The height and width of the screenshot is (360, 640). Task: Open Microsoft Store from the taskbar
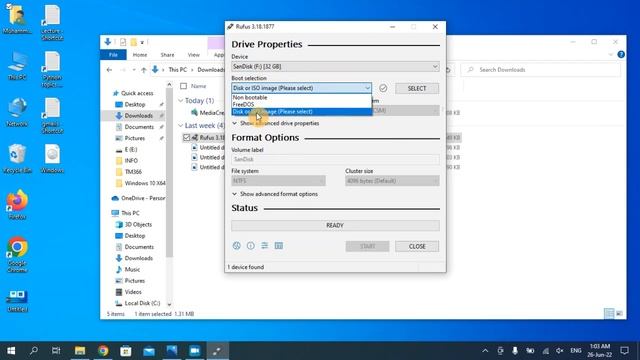coord(126,351)
